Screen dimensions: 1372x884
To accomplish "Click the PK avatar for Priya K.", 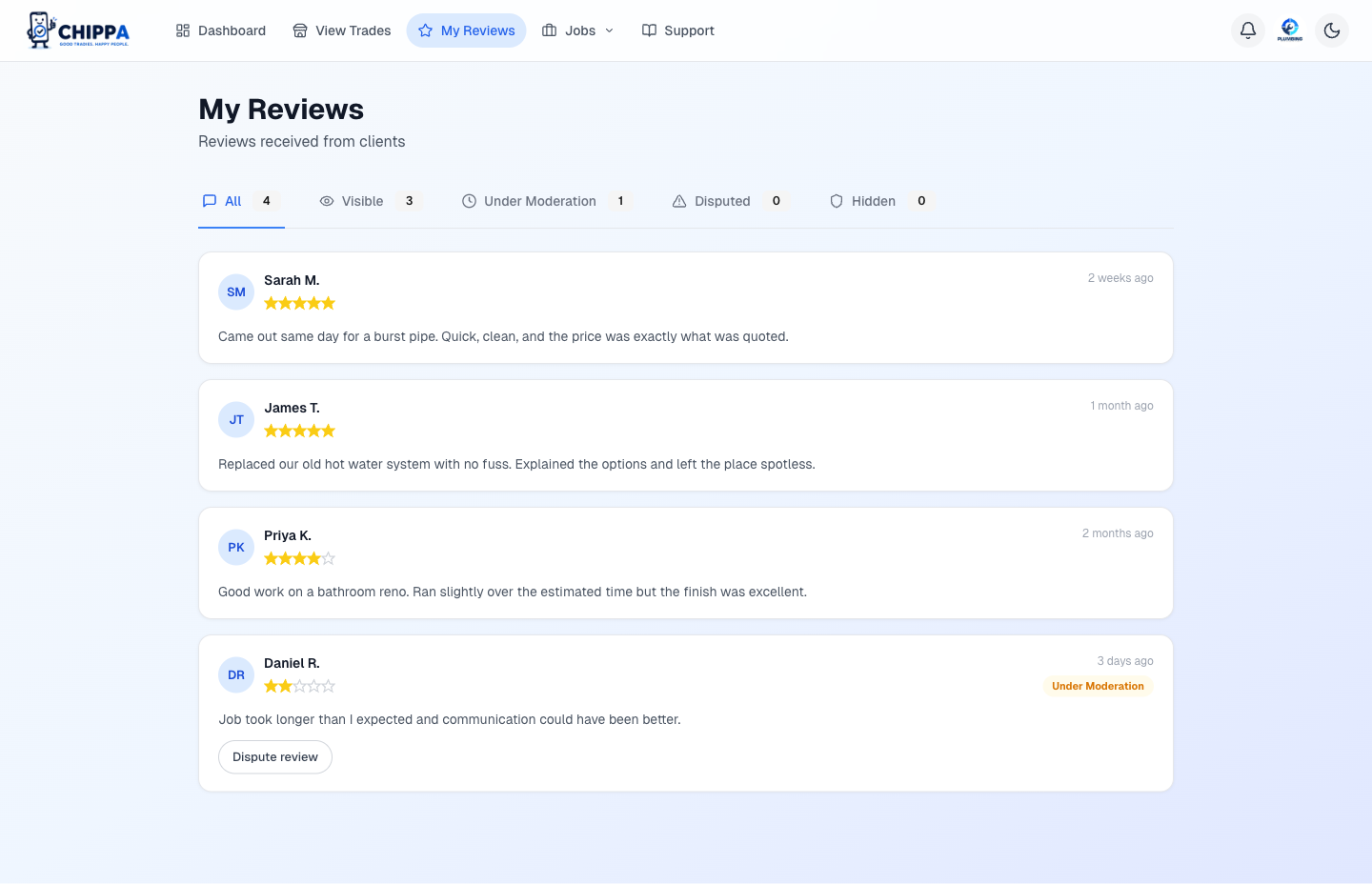I will tap(236, 548).
